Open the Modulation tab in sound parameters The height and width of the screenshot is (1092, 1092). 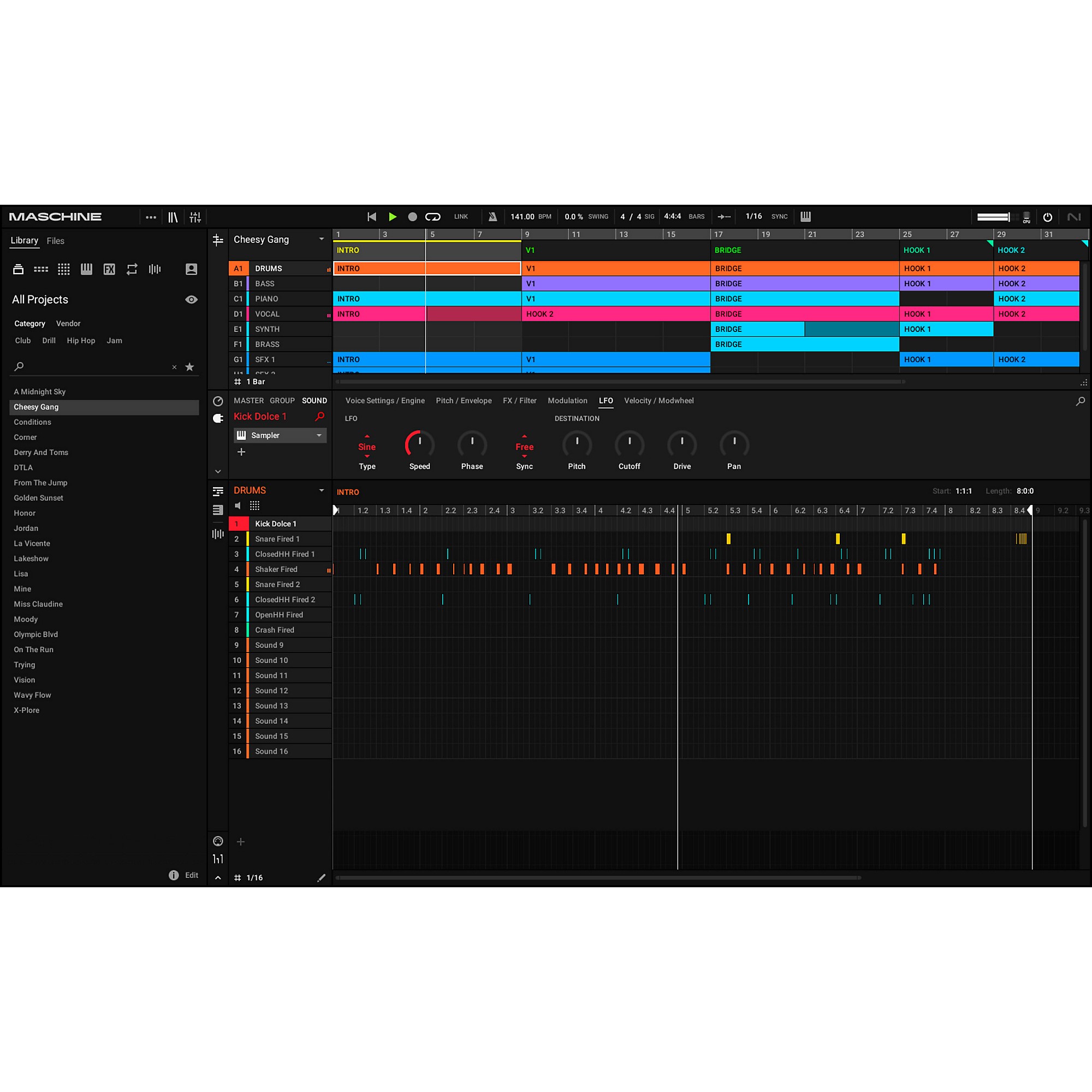click(x=567, y=401)
